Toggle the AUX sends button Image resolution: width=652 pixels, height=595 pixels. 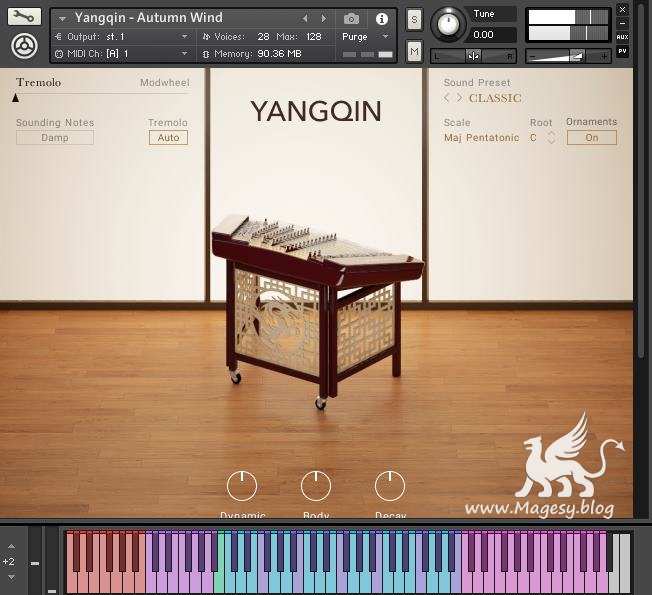622,37
